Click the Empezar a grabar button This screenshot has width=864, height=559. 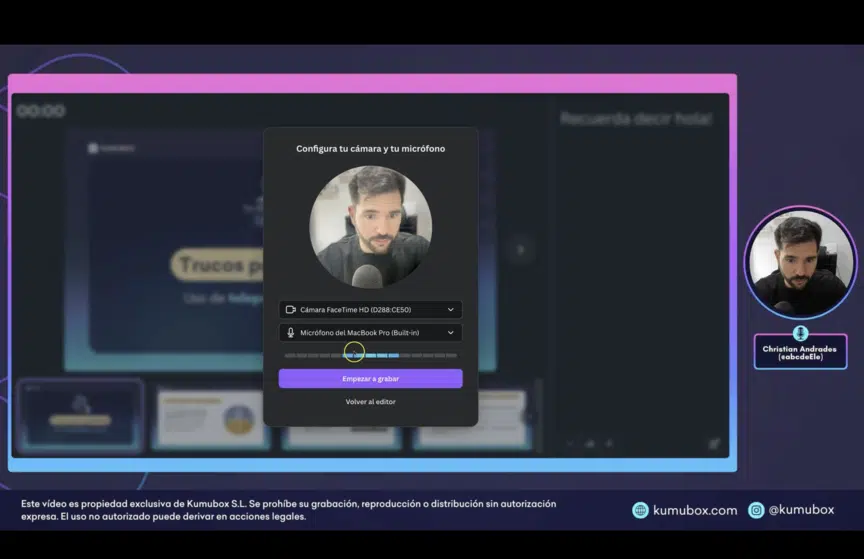(370, 379)
